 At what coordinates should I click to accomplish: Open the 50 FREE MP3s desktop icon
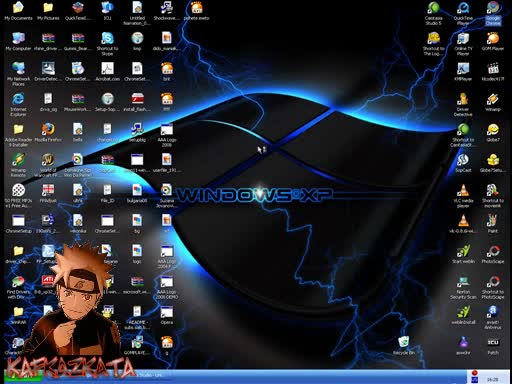(x=18, y=196)
